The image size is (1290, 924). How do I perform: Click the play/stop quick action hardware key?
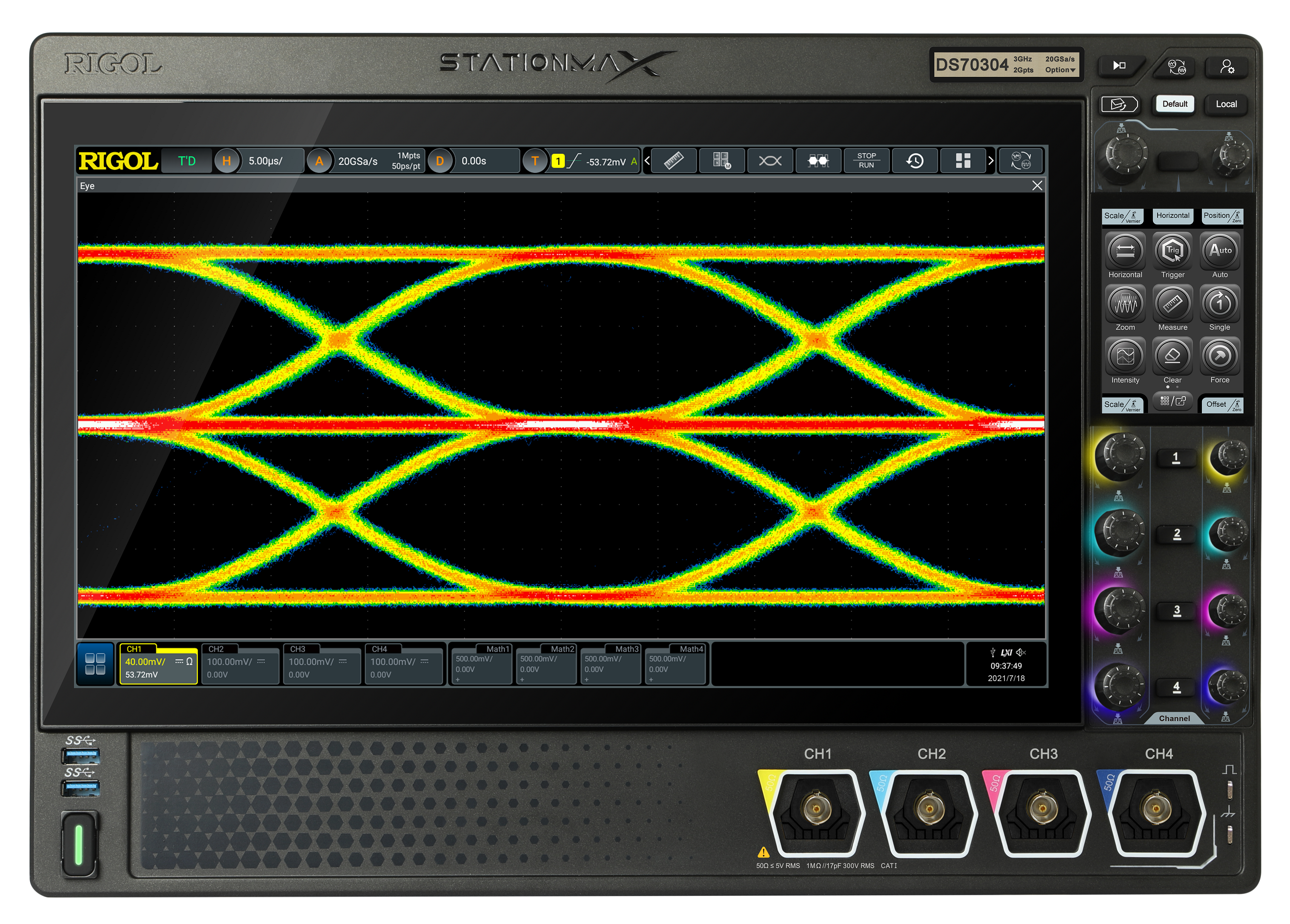1120,65
